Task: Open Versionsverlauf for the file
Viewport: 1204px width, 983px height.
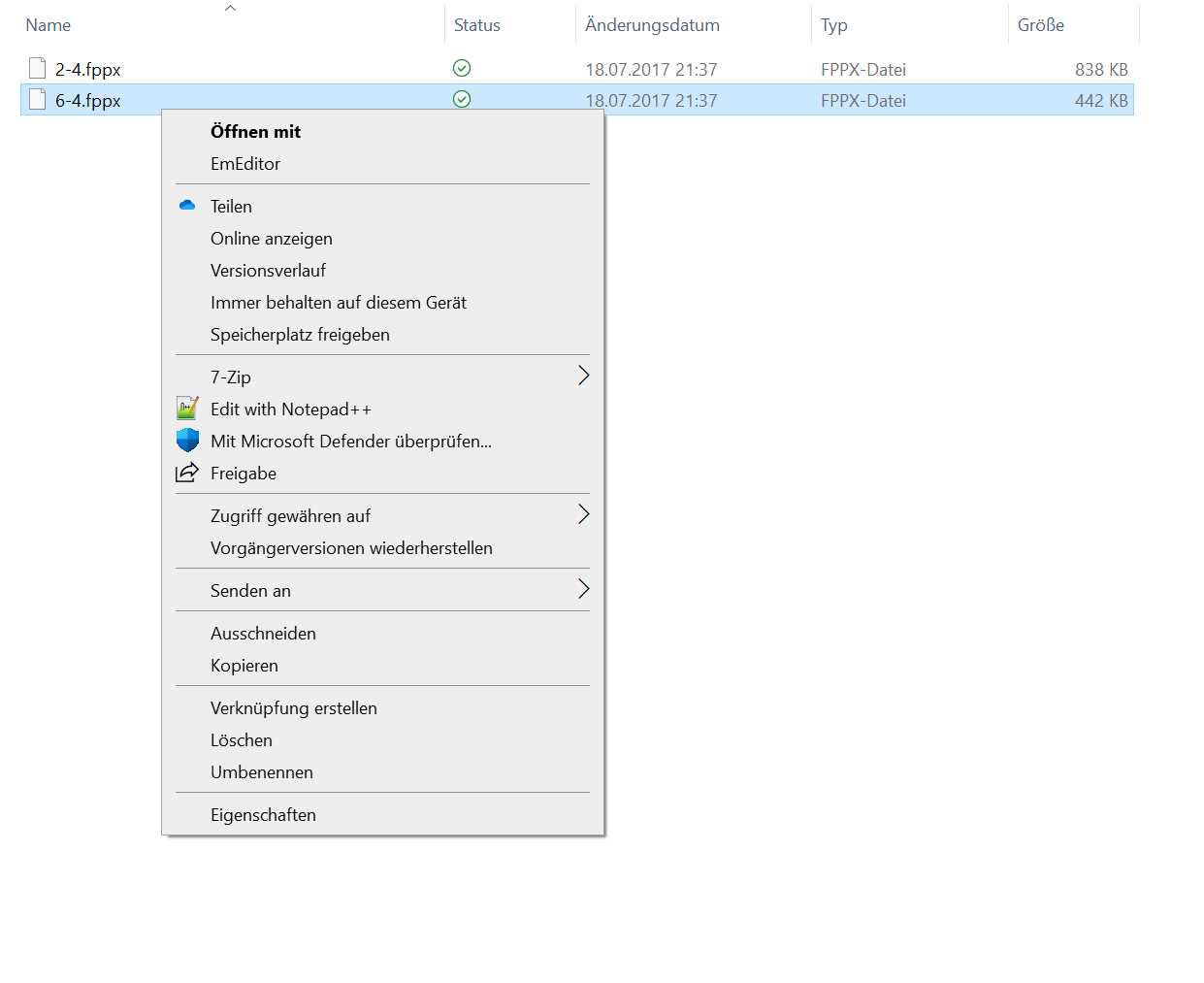Action: [268, 271]
